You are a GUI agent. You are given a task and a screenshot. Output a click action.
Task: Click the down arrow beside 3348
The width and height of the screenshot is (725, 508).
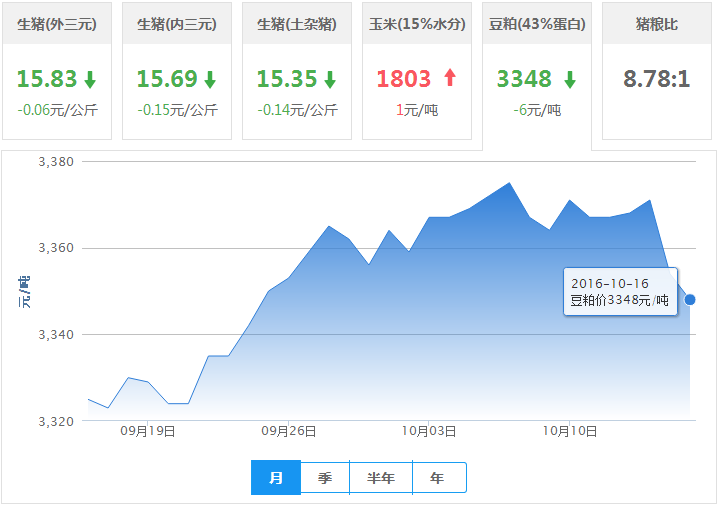570,80
